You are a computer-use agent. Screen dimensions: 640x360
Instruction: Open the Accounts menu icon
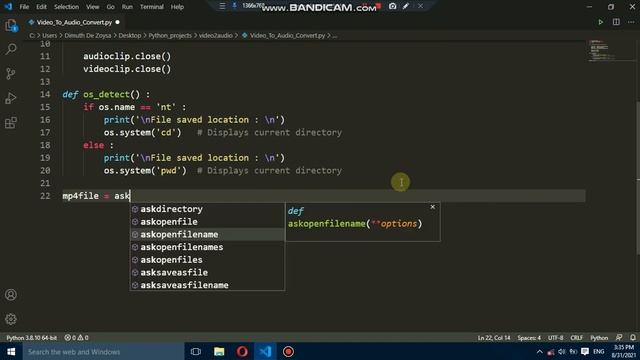[11, 295]
